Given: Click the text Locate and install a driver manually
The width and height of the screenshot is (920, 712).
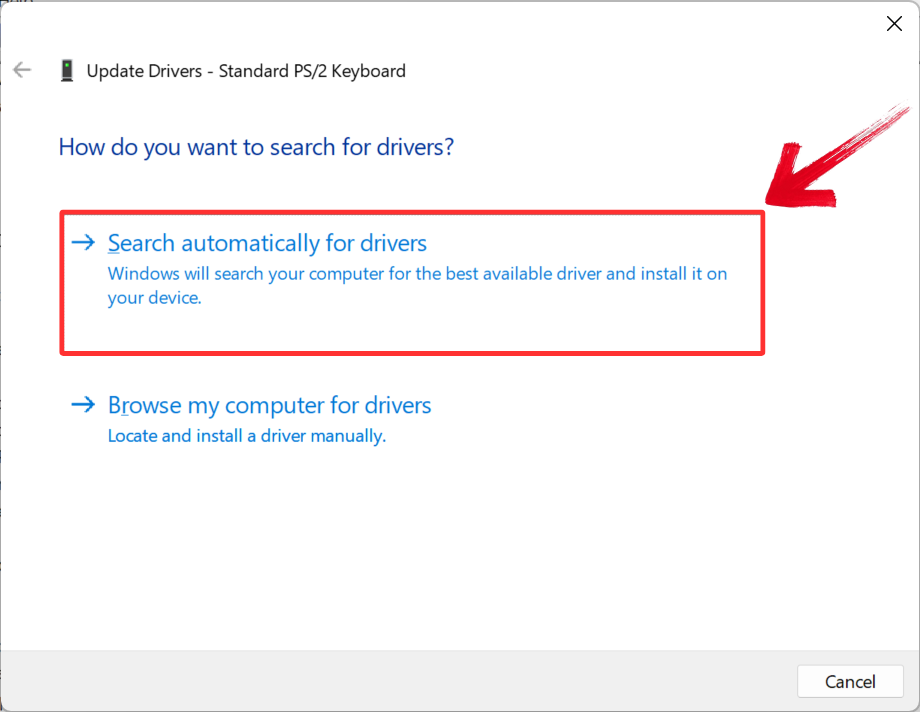Looking at the screenshot, I should (248, 436).
